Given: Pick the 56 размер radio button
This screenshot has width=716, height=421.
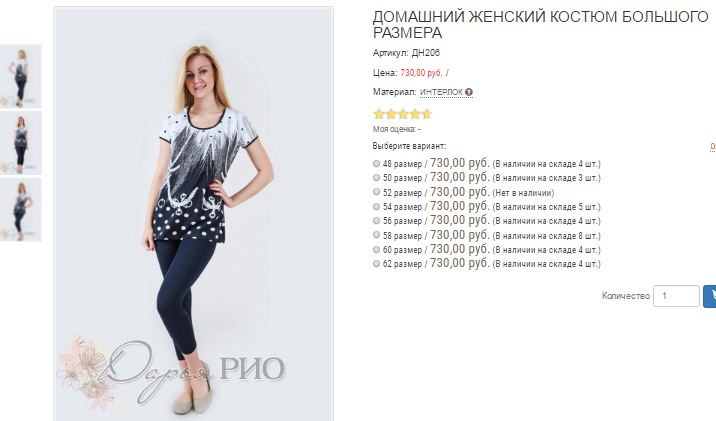Looking at the screenshot, I should [376, 221].
